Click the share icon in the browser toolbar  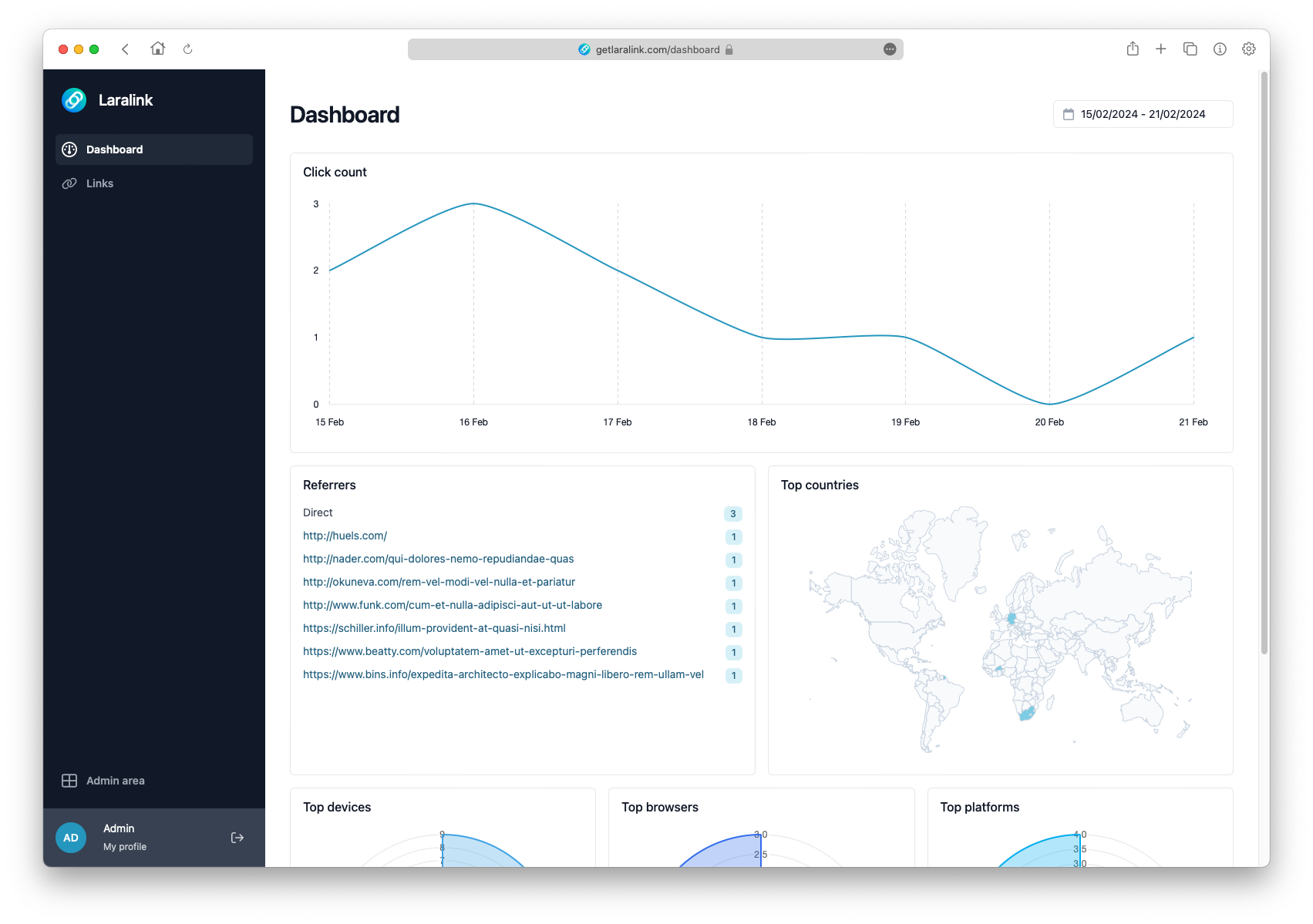1133,49
